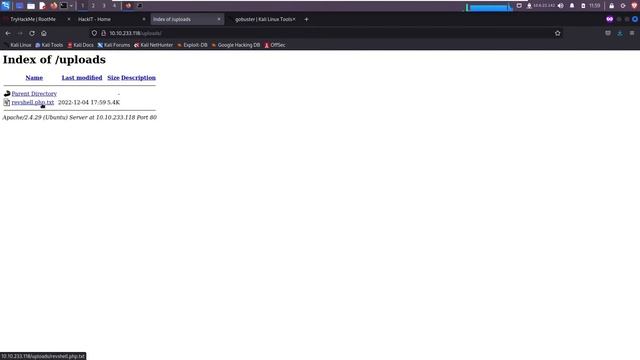The width and height of the screenshot is (640, 360).
Task: Open the volume control in system tray
Action: [561, 6]
